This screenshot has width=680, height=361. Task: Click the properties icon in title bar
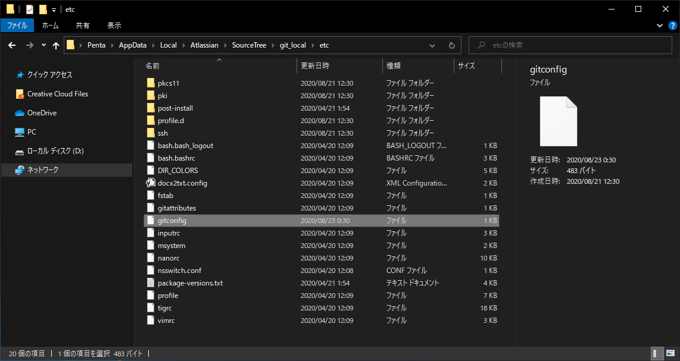(29, 9)
